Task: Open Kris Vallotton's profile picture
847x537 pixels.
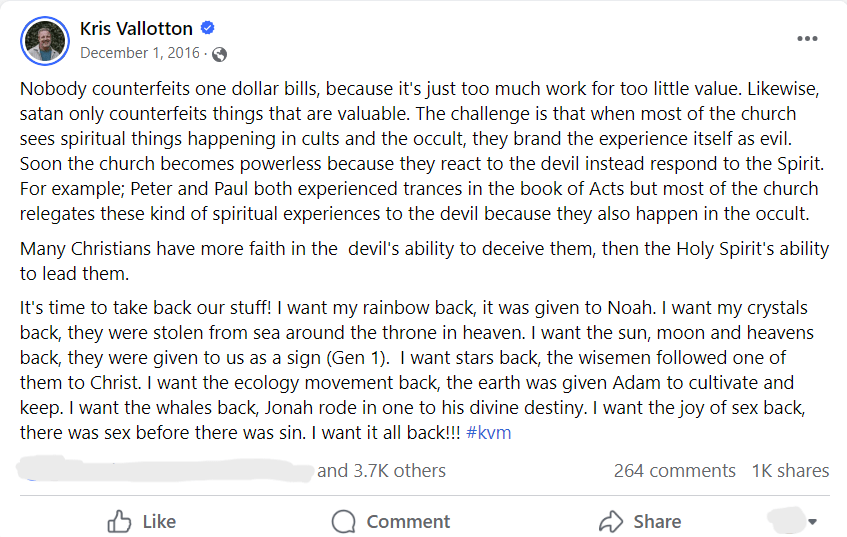Action: click(45, 41)
